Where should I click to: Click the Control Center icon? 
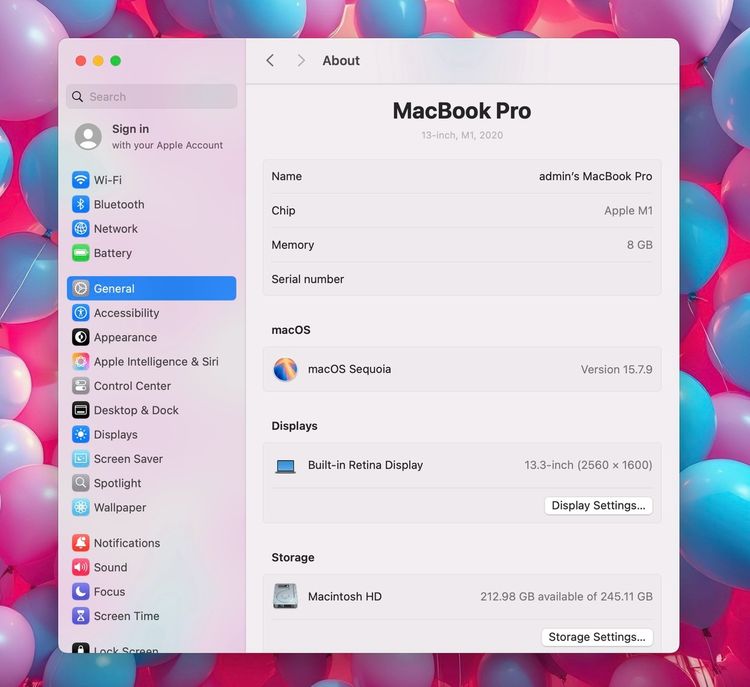[x=80, y=386]
